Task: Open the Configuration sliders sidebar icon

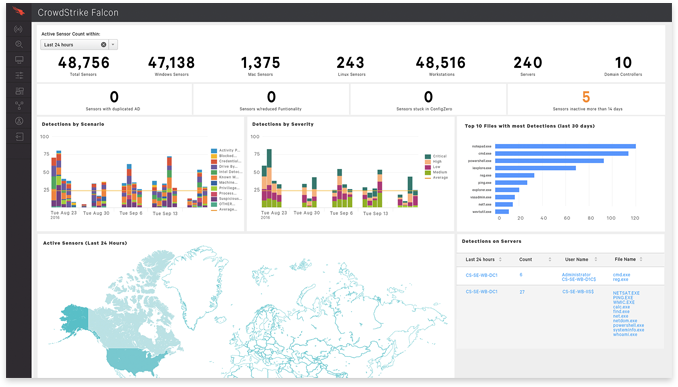Action: 19,75
